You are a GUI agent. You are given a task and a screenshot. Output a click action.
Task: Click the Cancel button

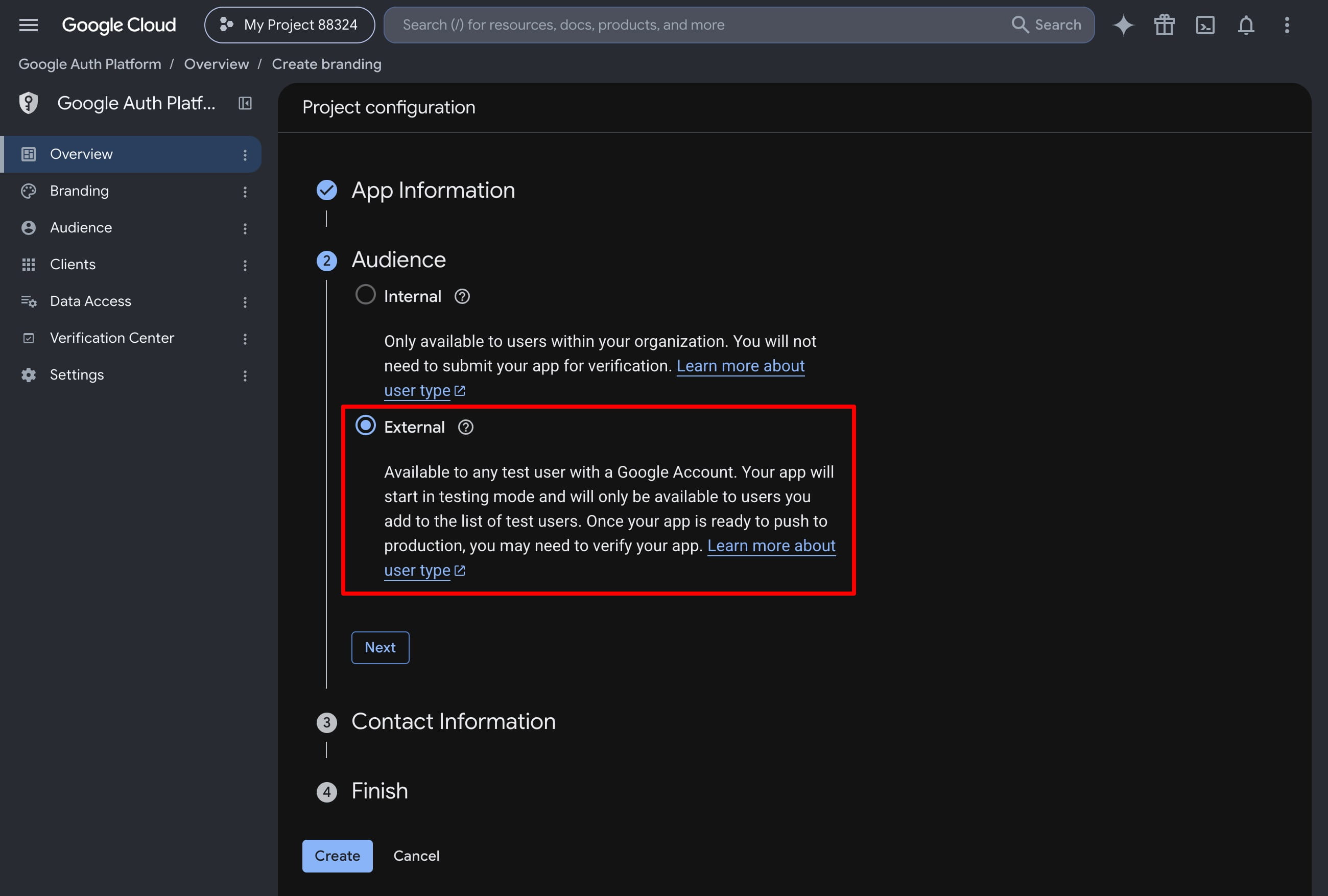416,856
